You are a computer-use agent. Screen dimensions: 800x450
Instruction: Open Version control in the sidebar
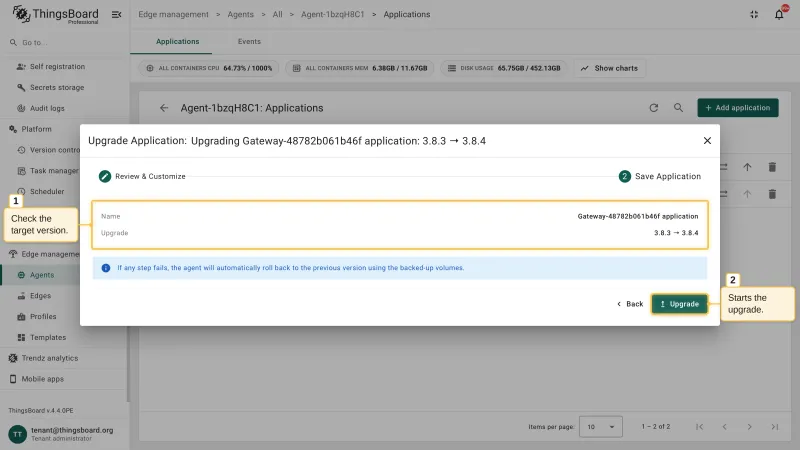coord(47,150)
